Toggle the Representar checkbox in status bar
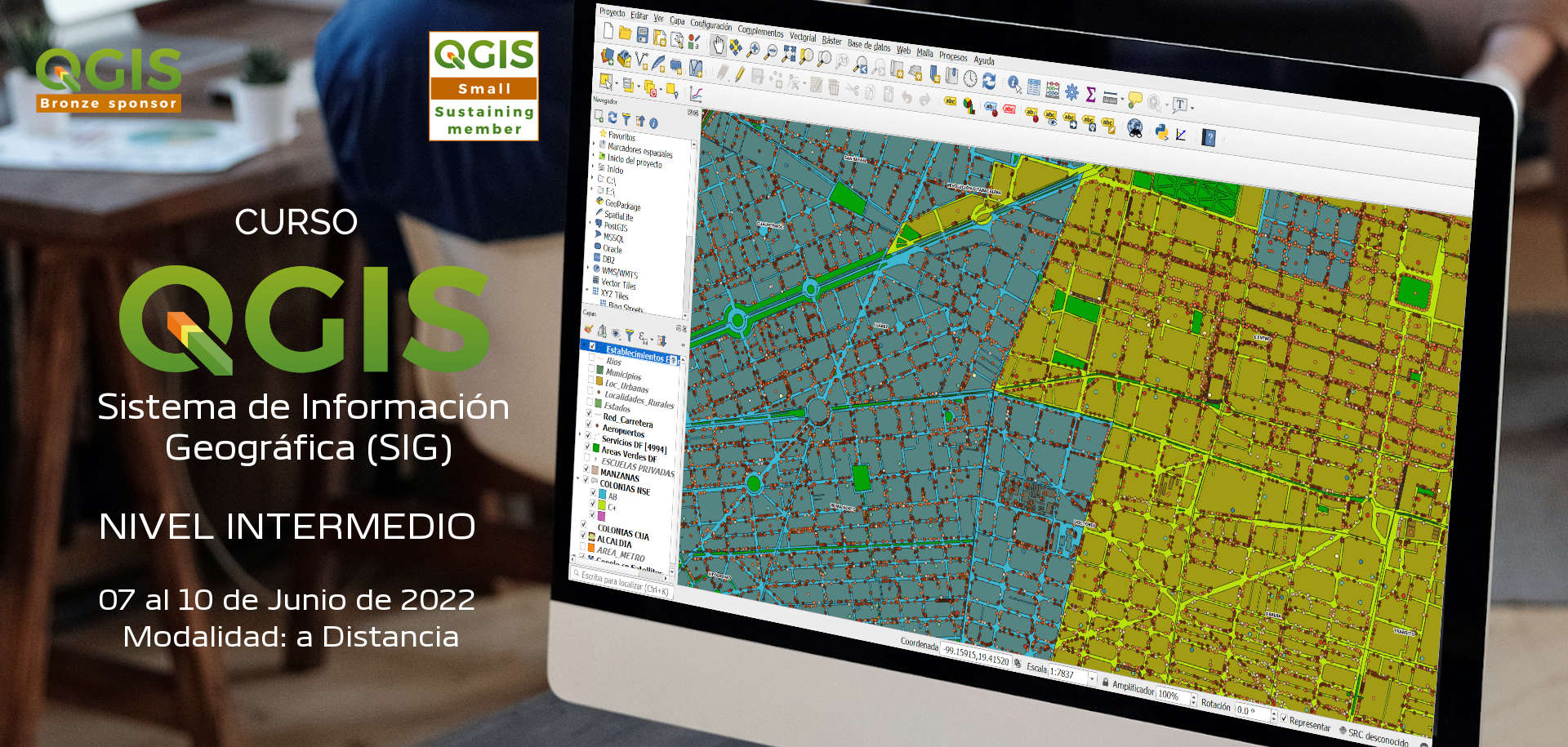The image size is (1568, 747). (x=1283, y=718)
